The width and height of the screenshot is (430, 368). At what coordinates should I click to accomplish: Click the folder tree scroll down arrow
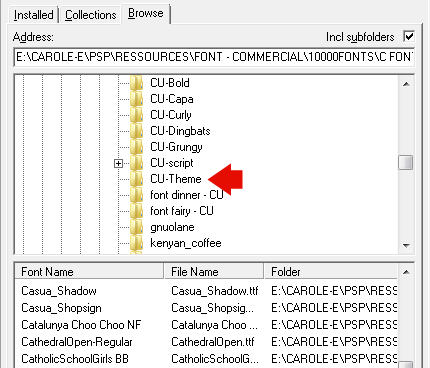[406, 246]
